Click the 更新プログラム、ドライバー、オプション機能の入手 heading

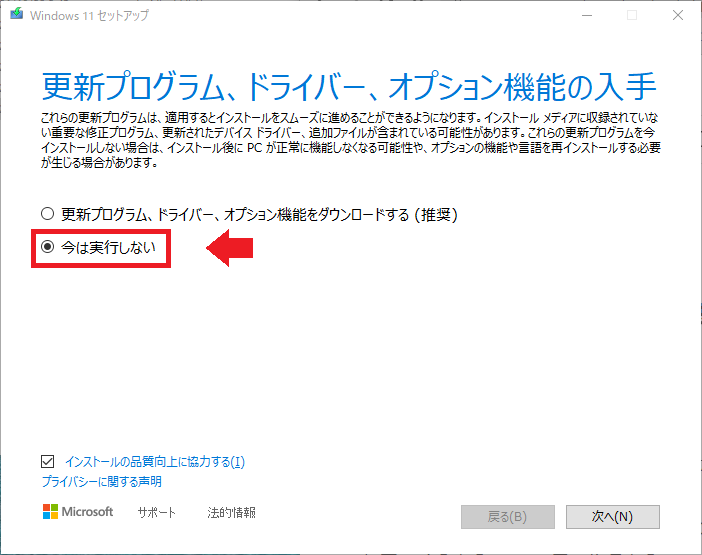349,86
